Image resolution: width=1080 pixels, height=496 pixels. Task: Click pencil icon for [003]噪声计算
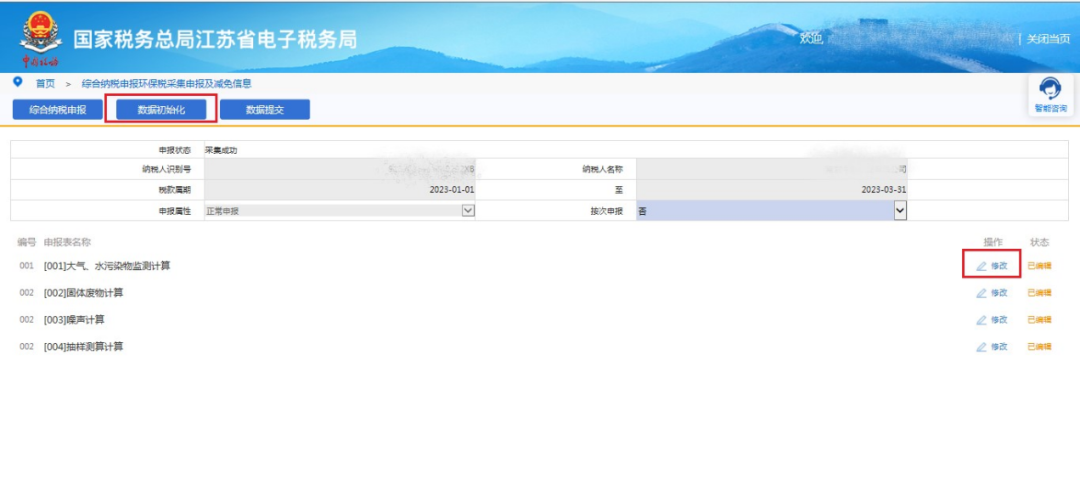tap(982, 320)
